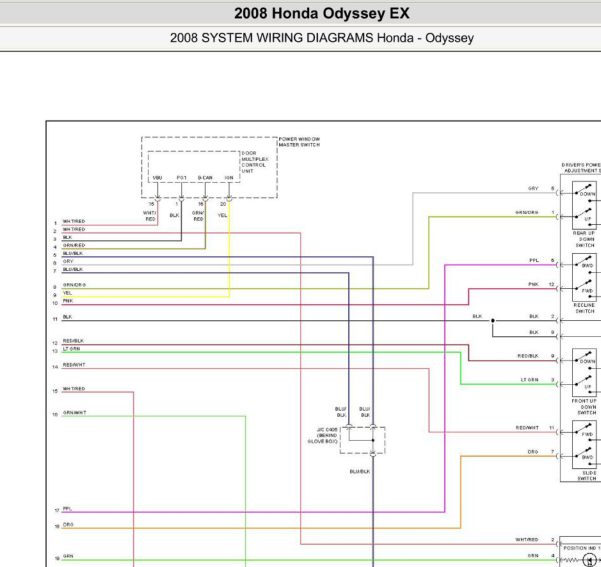
Task: Click the 'PNK' label on left wire 10
Action: coord(68,301)
